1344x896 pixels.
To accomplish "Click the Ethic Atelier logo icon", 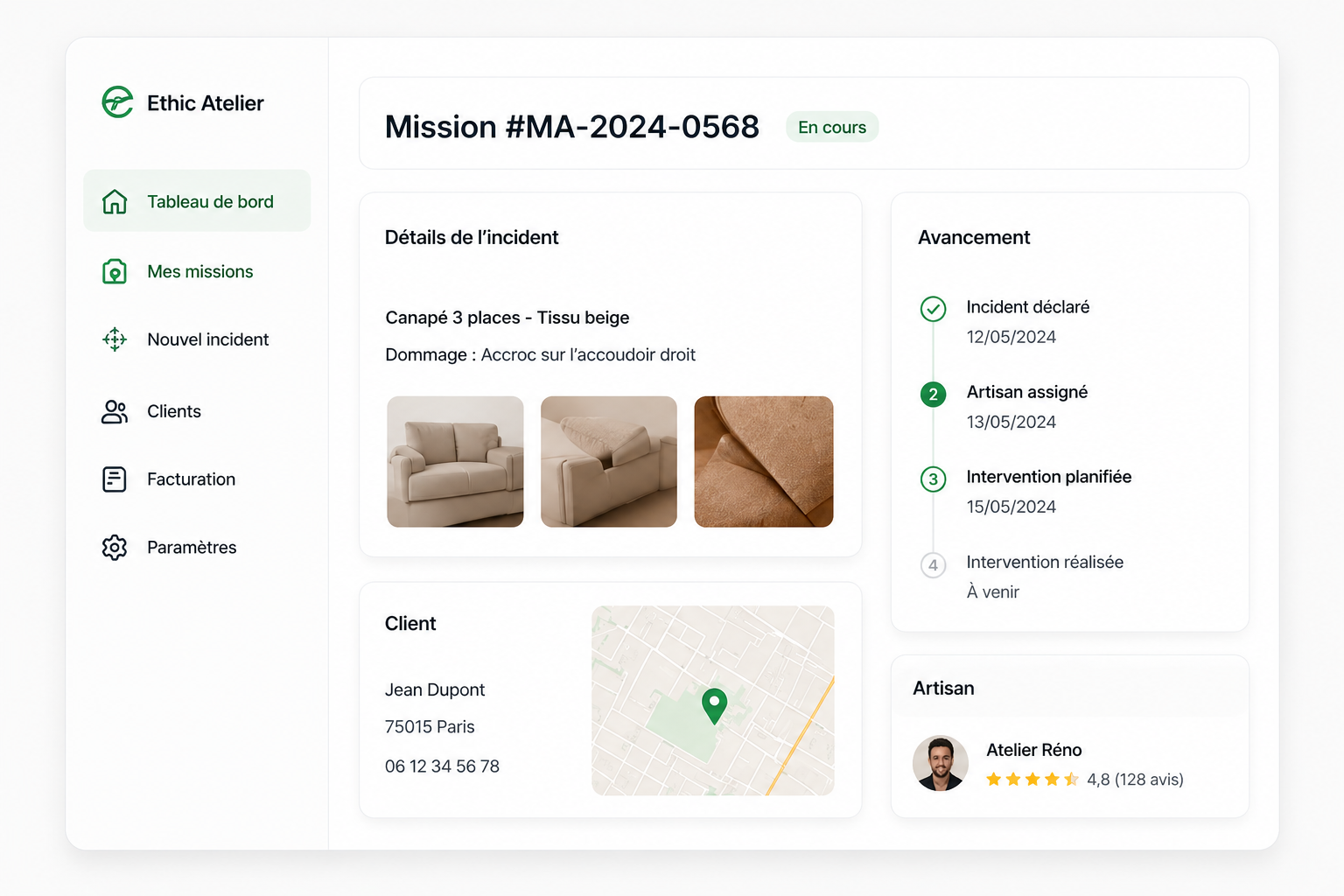I will click(117, 102).
